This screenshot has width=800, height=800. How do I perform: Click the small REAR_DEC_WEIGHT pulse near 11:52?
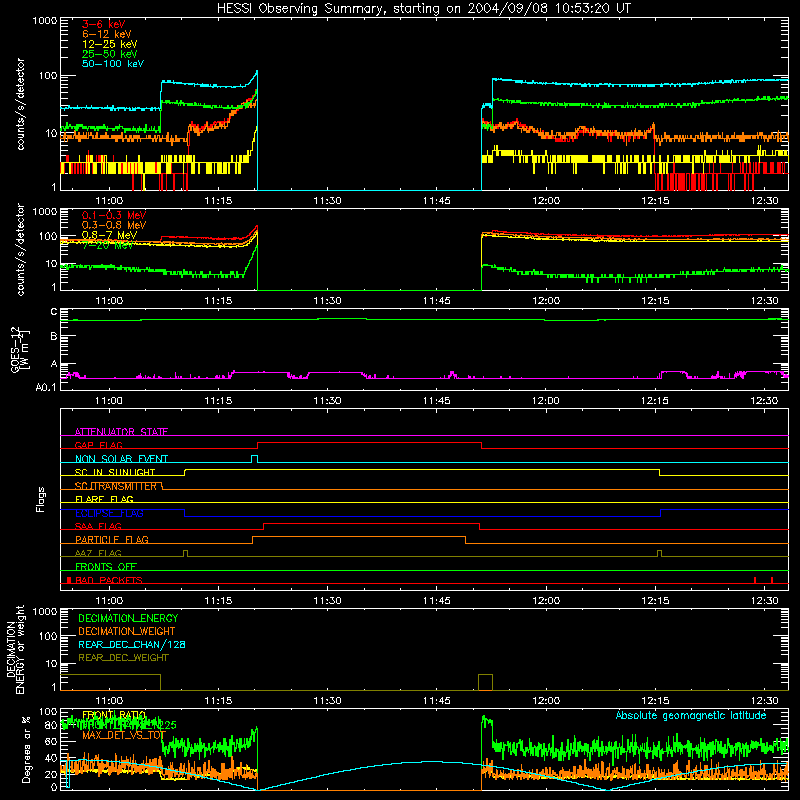485,683
